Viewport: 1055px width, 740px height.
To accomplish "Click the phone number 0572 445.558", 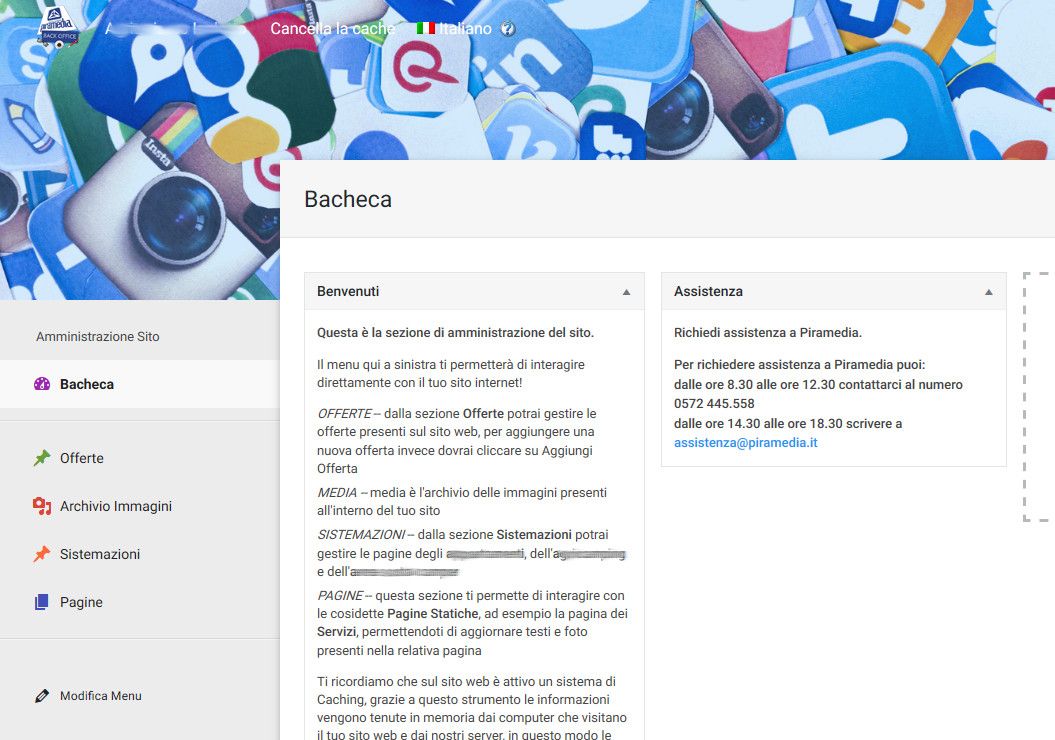I will [x=714, y=404].
